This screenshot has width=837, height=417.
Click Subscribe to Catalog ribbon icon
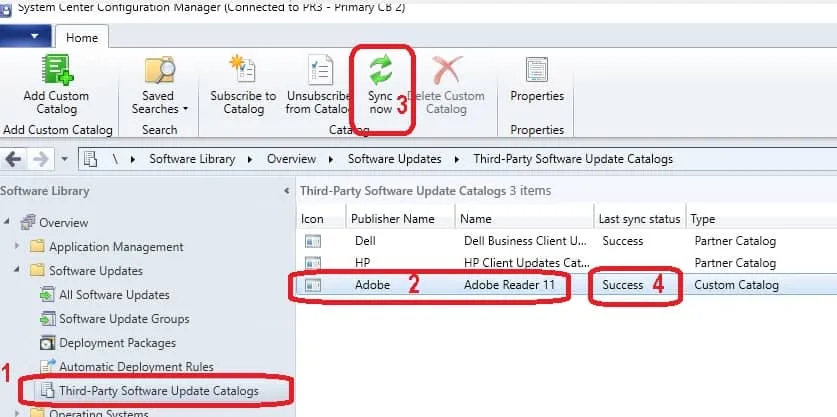pos(242,70)
